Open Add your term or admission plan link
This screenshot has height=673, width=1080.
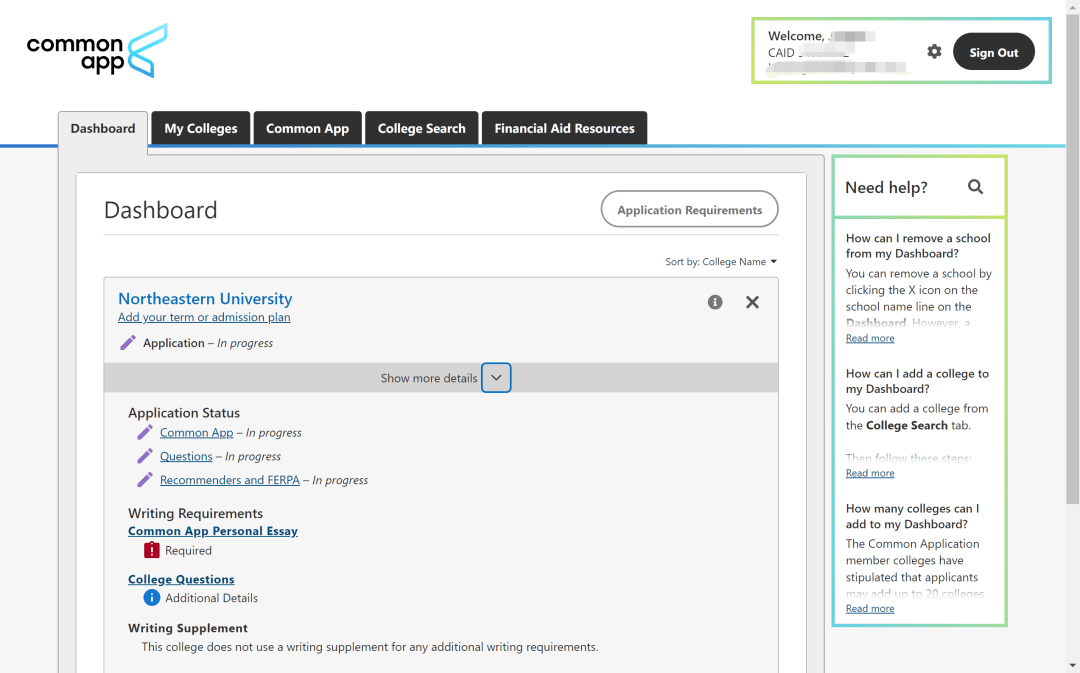(204, 317)
